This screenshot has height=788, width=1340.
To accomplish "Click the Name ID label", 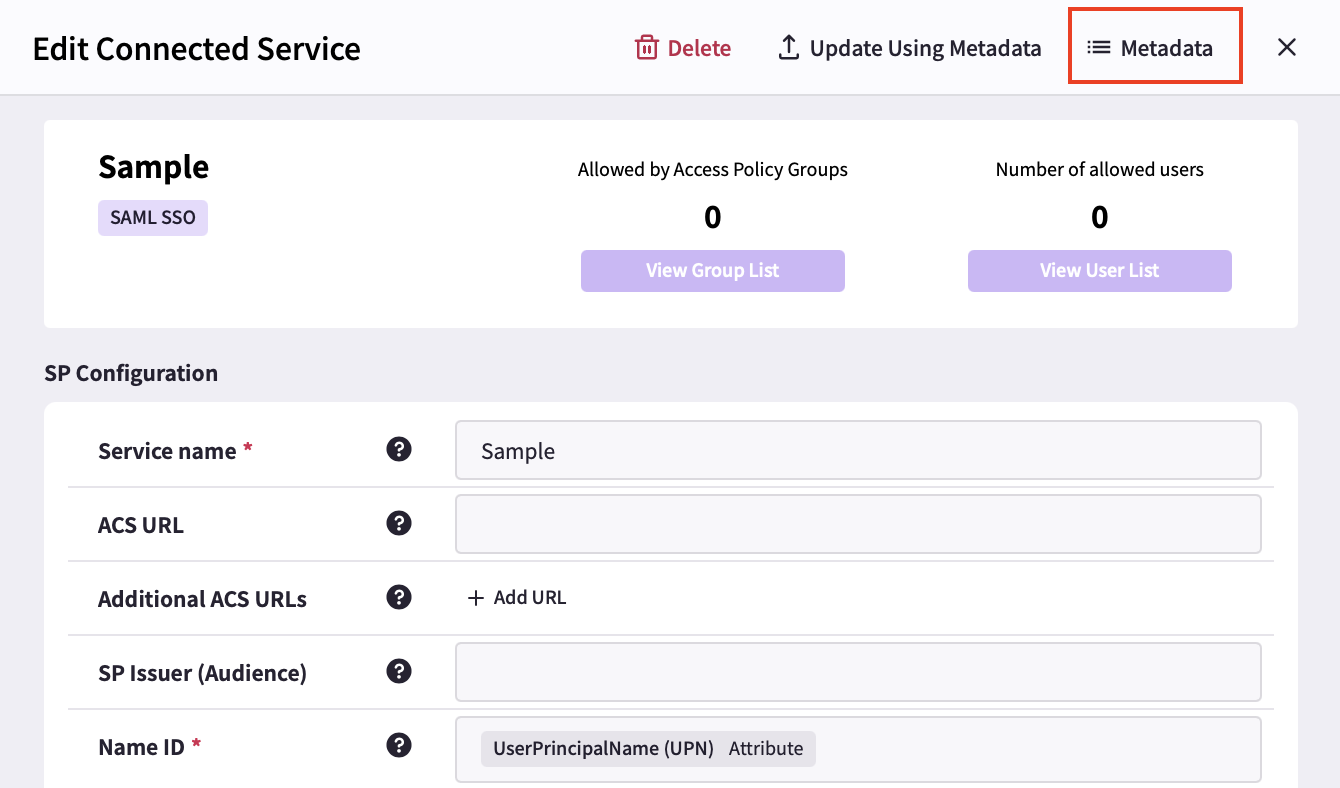I will coord(141,747).
